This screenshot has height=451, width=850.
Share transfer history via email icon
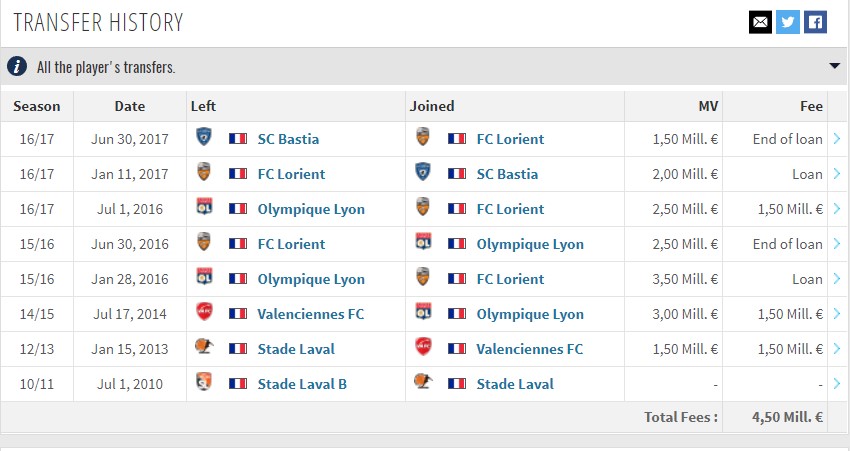760,22
